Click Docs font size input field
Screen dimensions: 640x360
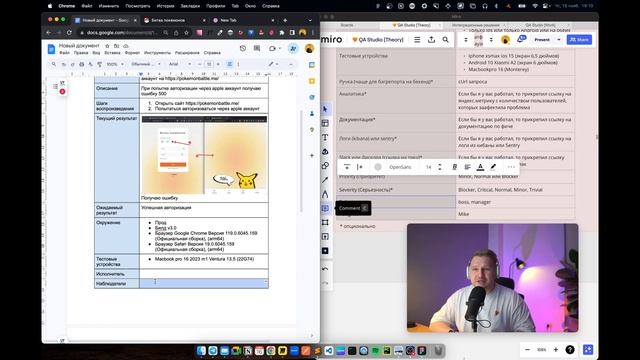209,64
